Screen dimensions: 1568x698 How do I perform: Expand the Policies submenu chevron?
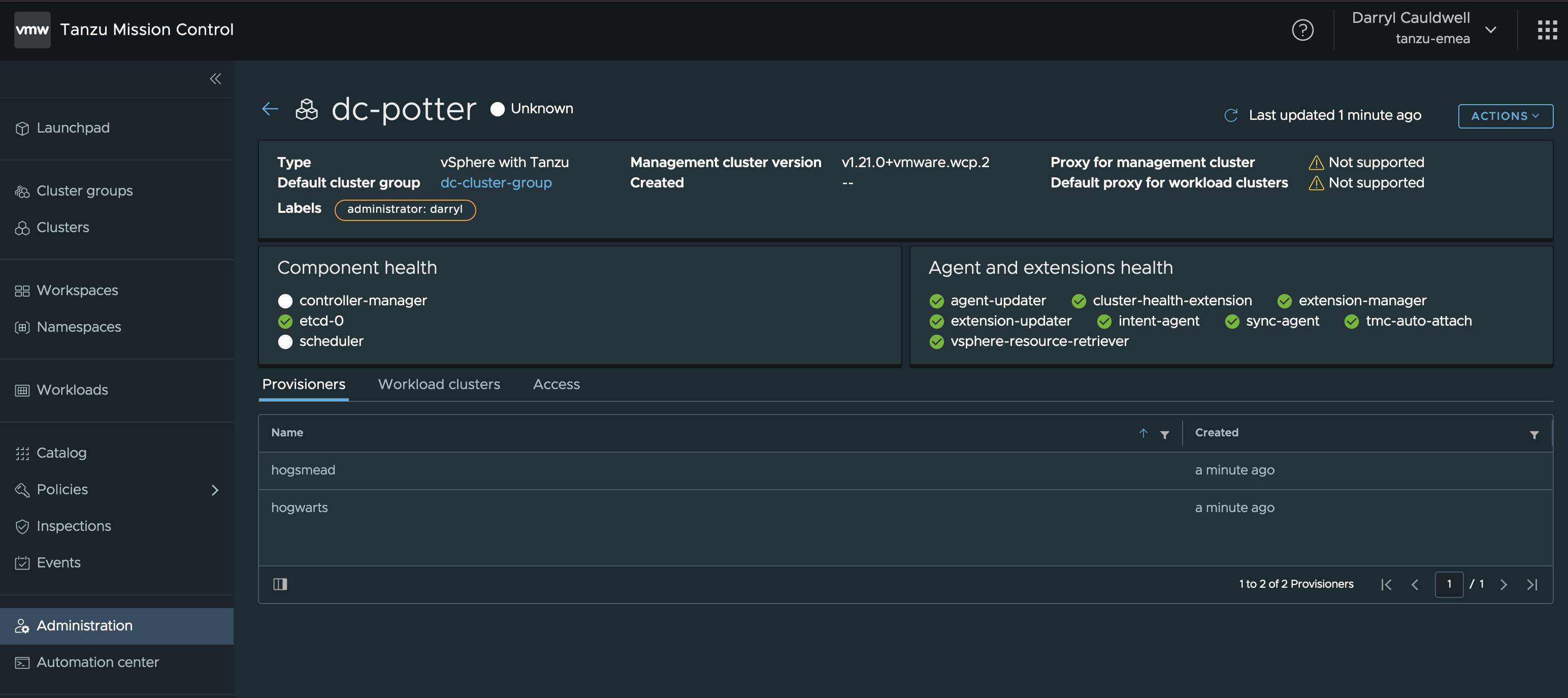214,490
